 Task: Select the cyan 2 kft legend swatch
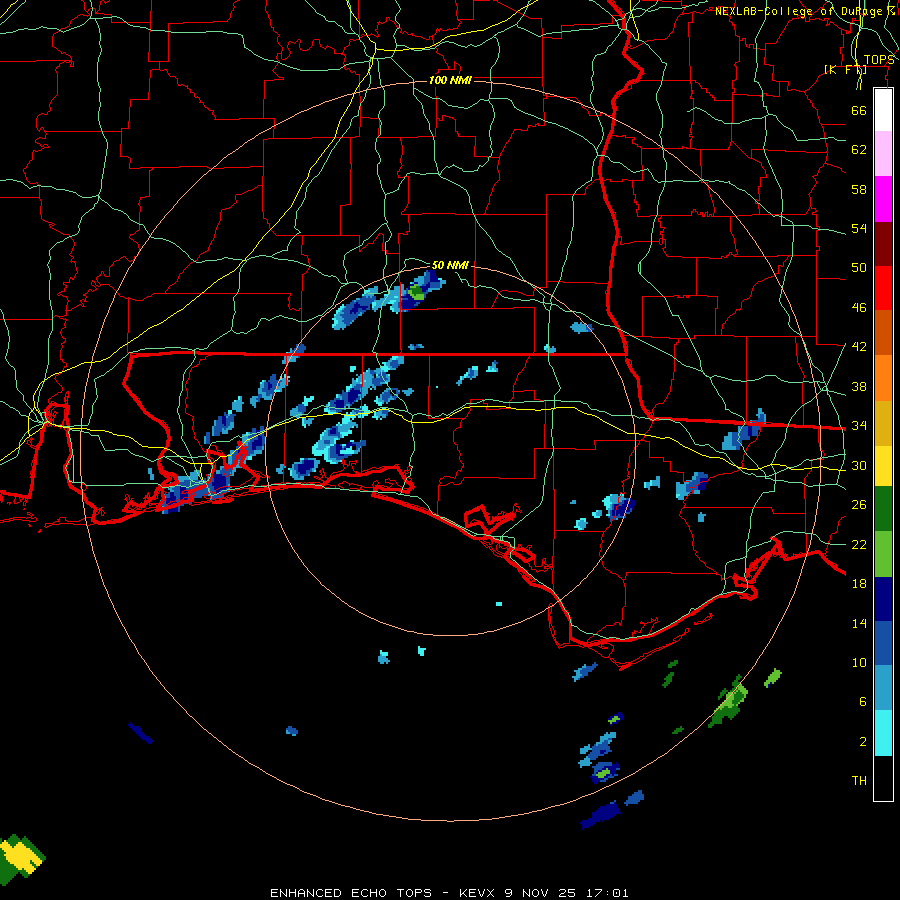[x=883, y=733]
